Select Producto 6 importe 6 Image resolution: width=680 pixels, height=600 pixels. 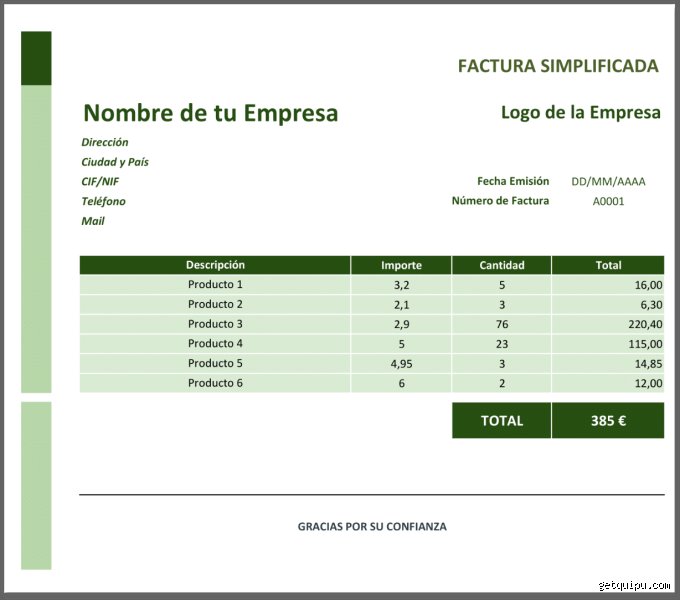click(x=401, y=383)
